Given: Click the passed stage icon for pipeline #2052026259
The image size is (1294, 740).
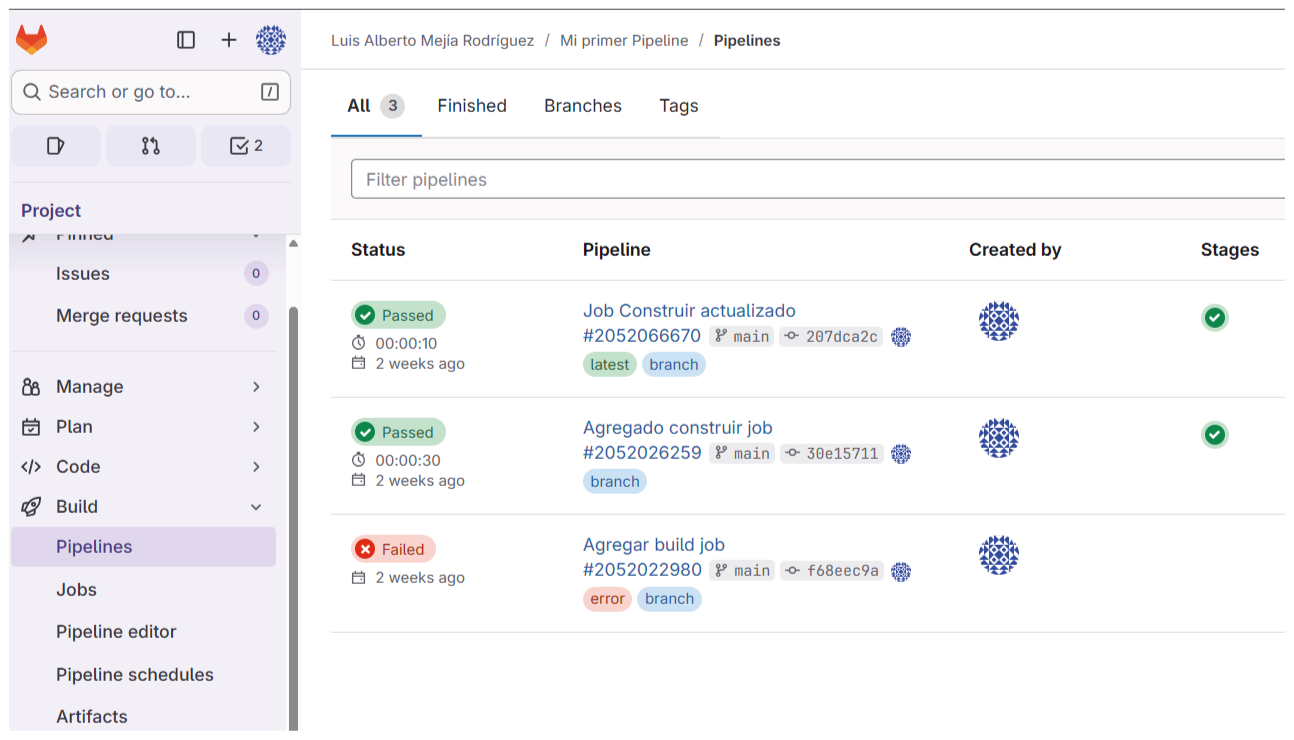Looking at the screenshot, I should coord(1214,435).
